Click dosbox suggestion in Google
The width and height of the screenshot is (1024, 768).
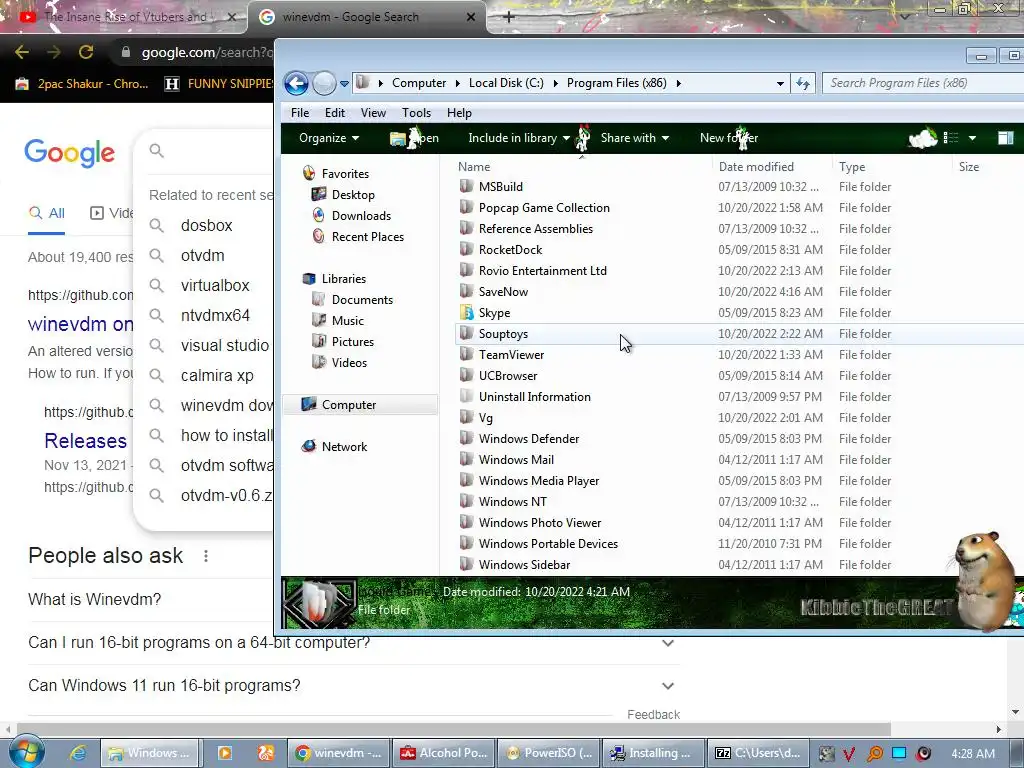pyautogui.click(x=206, y=225)
